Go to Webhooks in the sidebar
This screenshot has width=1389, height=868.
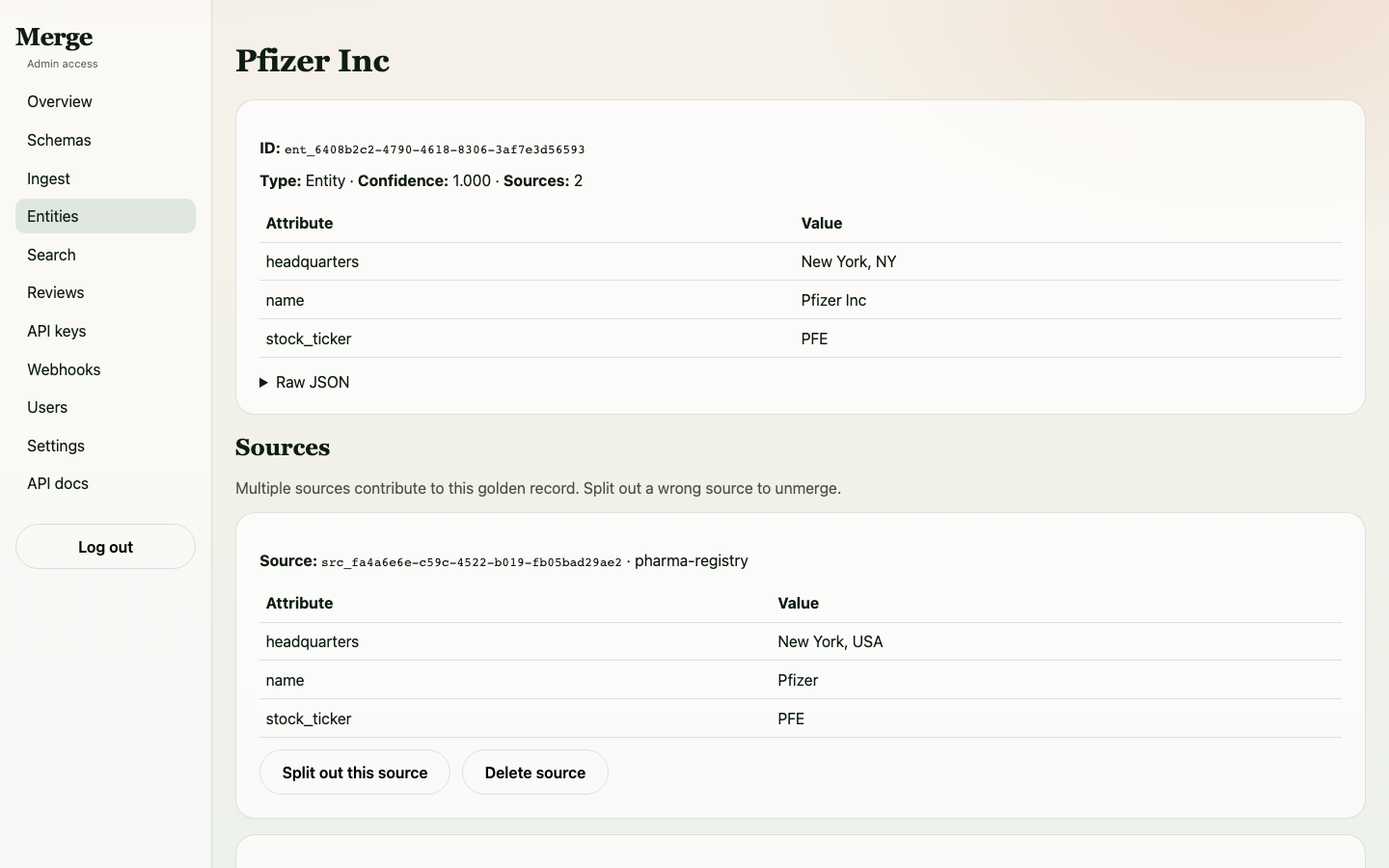[105, 369]
